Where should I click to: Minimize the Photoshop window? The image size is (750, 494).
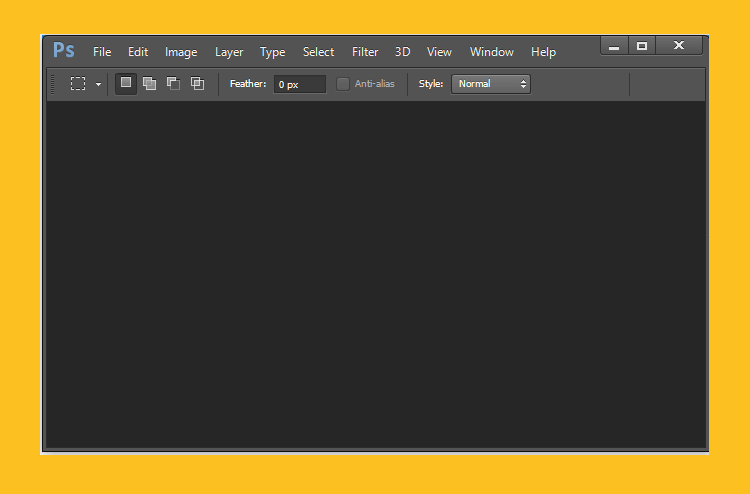point(614,46)
